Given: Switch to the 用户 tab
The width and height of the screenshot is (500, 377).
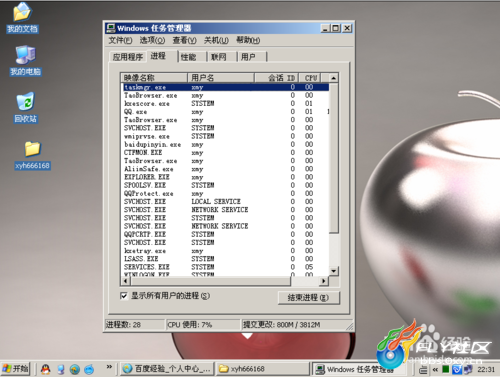Looking at the screenshot, I should pyautogui.click(x=252, y=57).
